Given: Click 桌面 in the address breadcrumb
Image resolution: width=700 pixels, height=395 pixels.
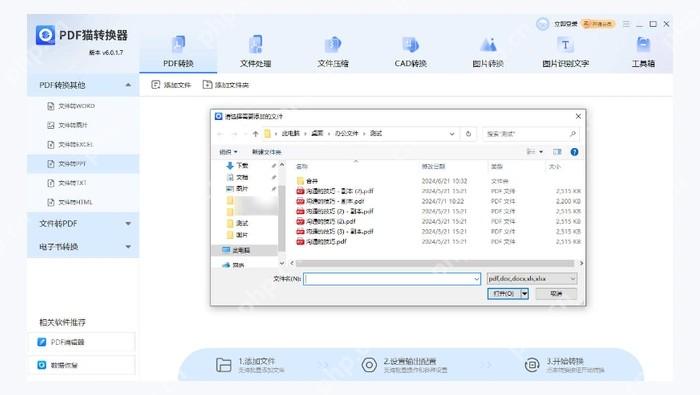Looking at the screenshot, I should coord(317,133).
